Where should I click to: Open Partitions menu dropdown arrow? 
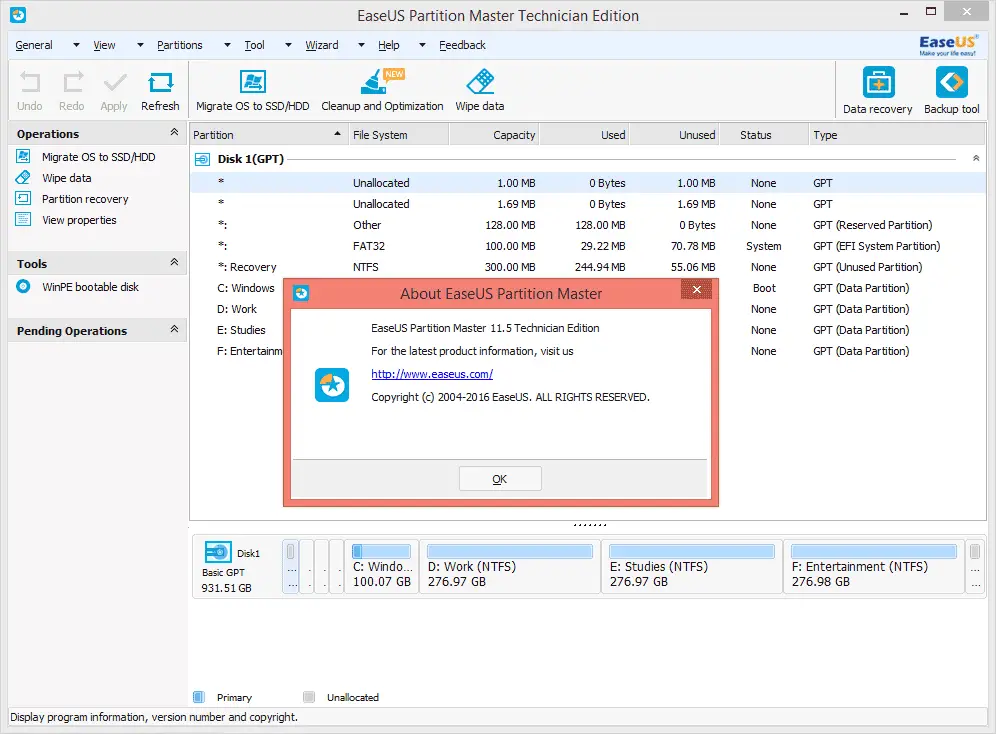tap(227, 45)
